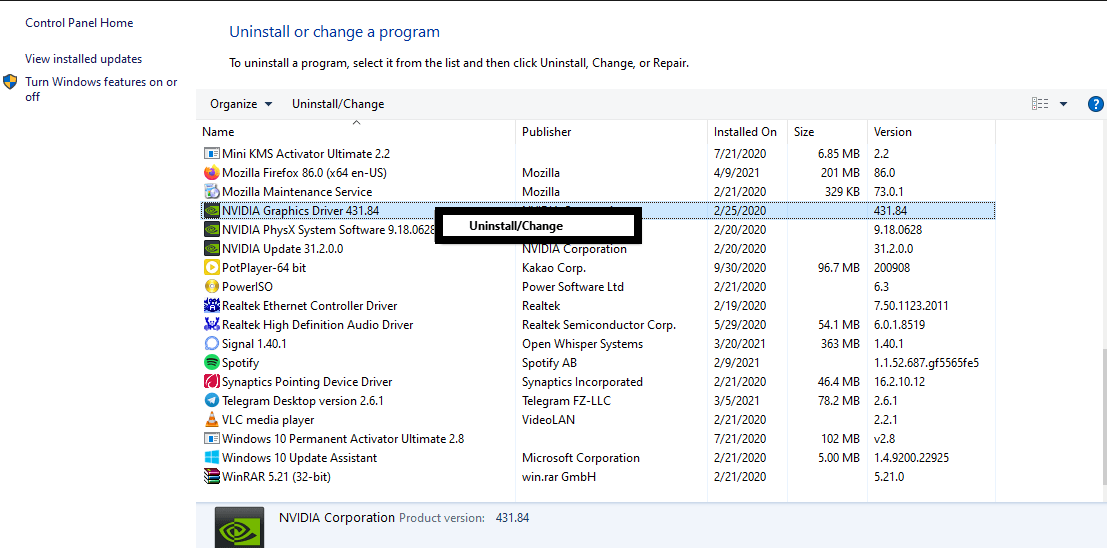Open Turn Windows features on or off
This screenshot has height=548, width=1107.
(101, 89)
